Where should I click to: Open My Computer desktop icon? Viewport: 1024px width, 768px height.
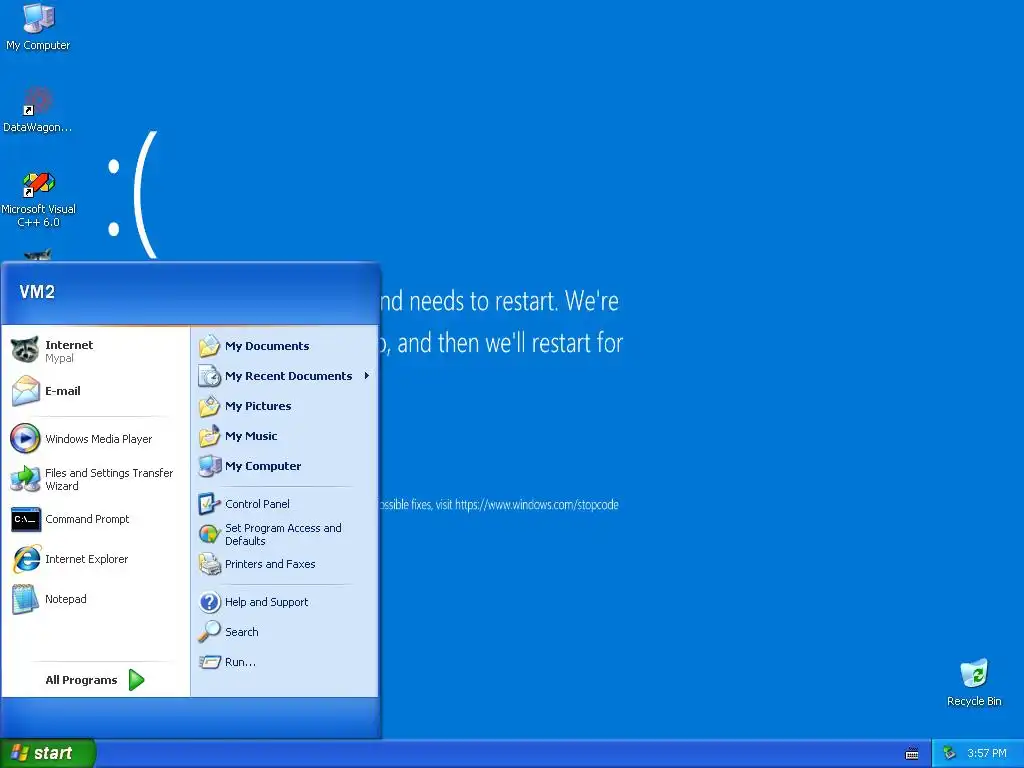point(38,26)
